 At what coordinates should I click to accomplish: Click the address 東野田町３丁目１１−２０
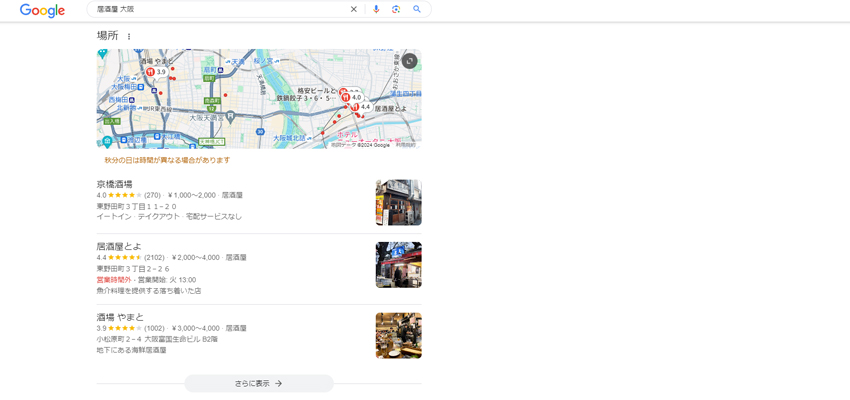pyautogui.click(x=137, y=206)
